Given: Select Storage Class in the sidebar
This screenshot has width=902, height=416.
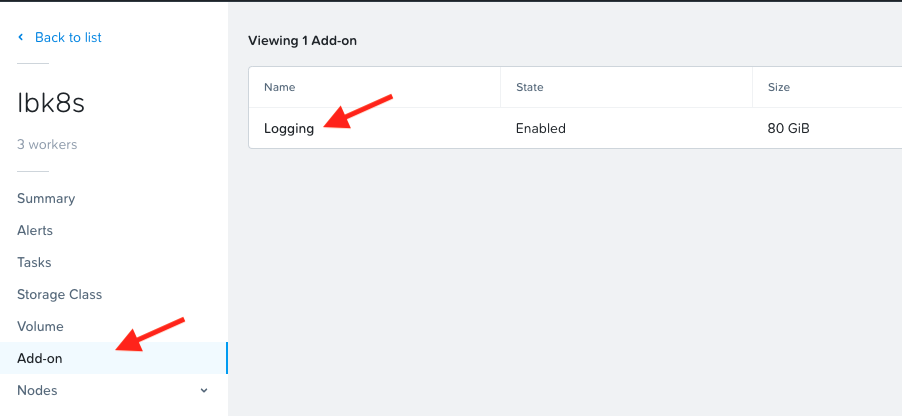Looking at the screenshot, I should click(x=59, y=294).
